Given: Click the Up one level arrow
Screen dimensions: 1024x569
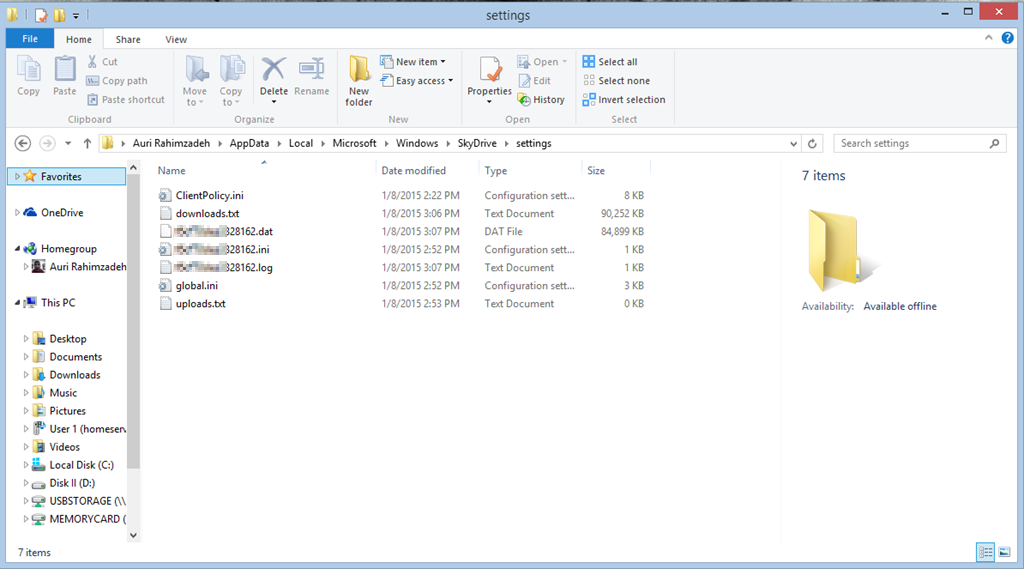Looking at the screenshot, I should [x=88, y=143].
